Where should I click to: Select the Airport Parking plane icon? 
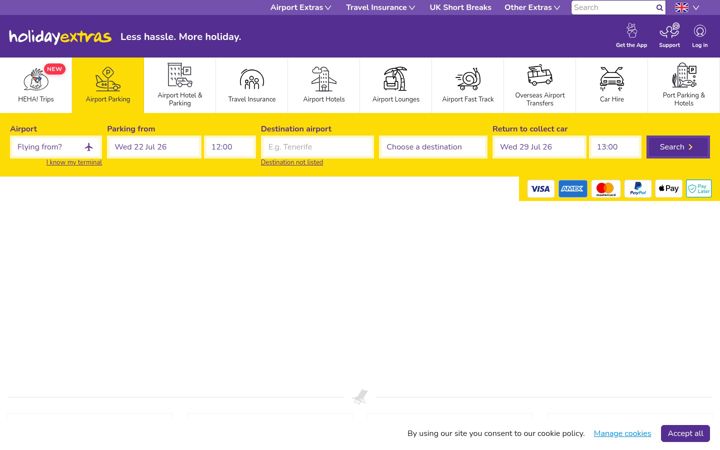(108, 79)
